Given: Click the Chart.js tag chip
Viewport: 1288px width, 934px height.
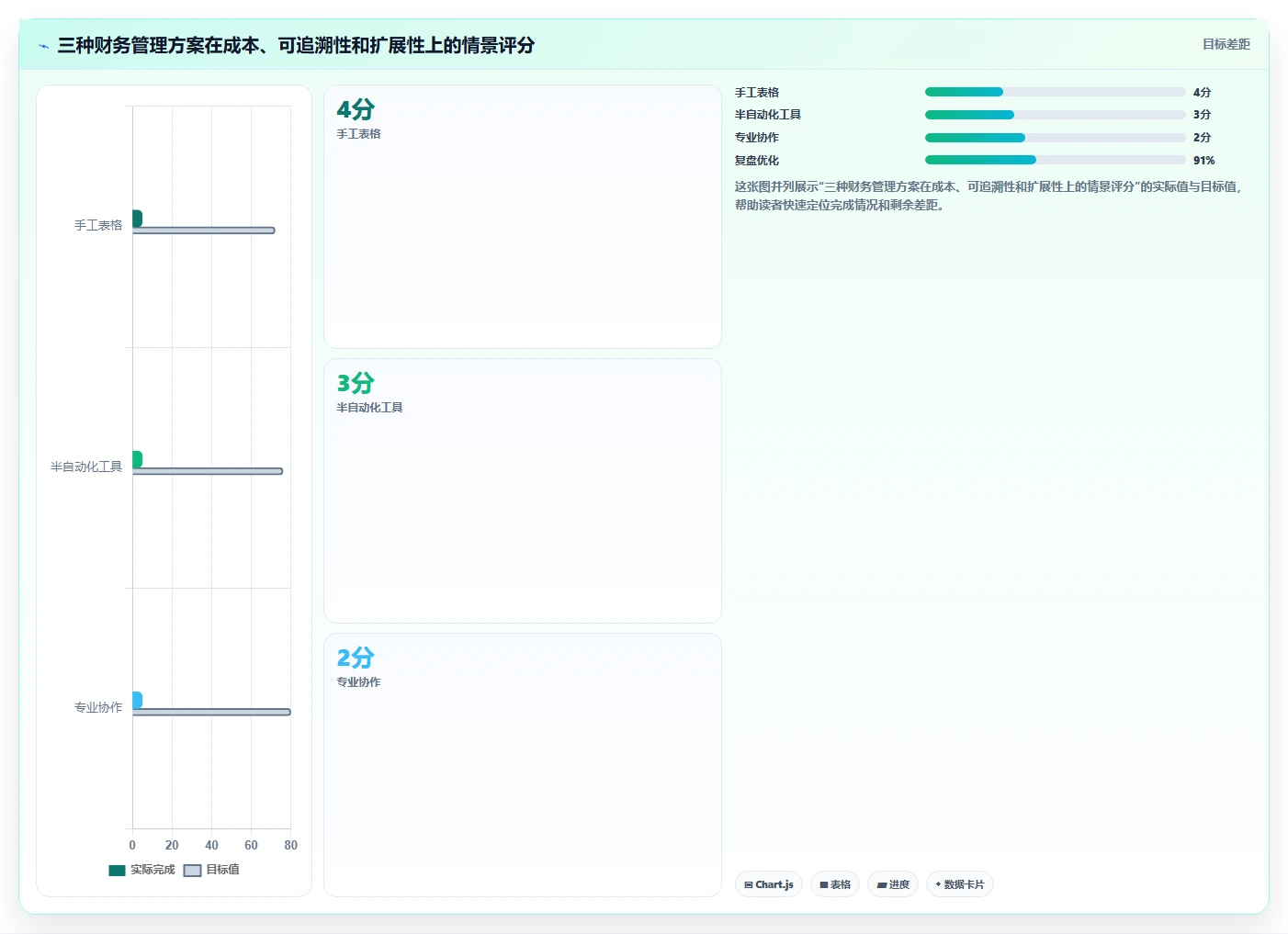Looking at the screenshot, I should point(769,884).
